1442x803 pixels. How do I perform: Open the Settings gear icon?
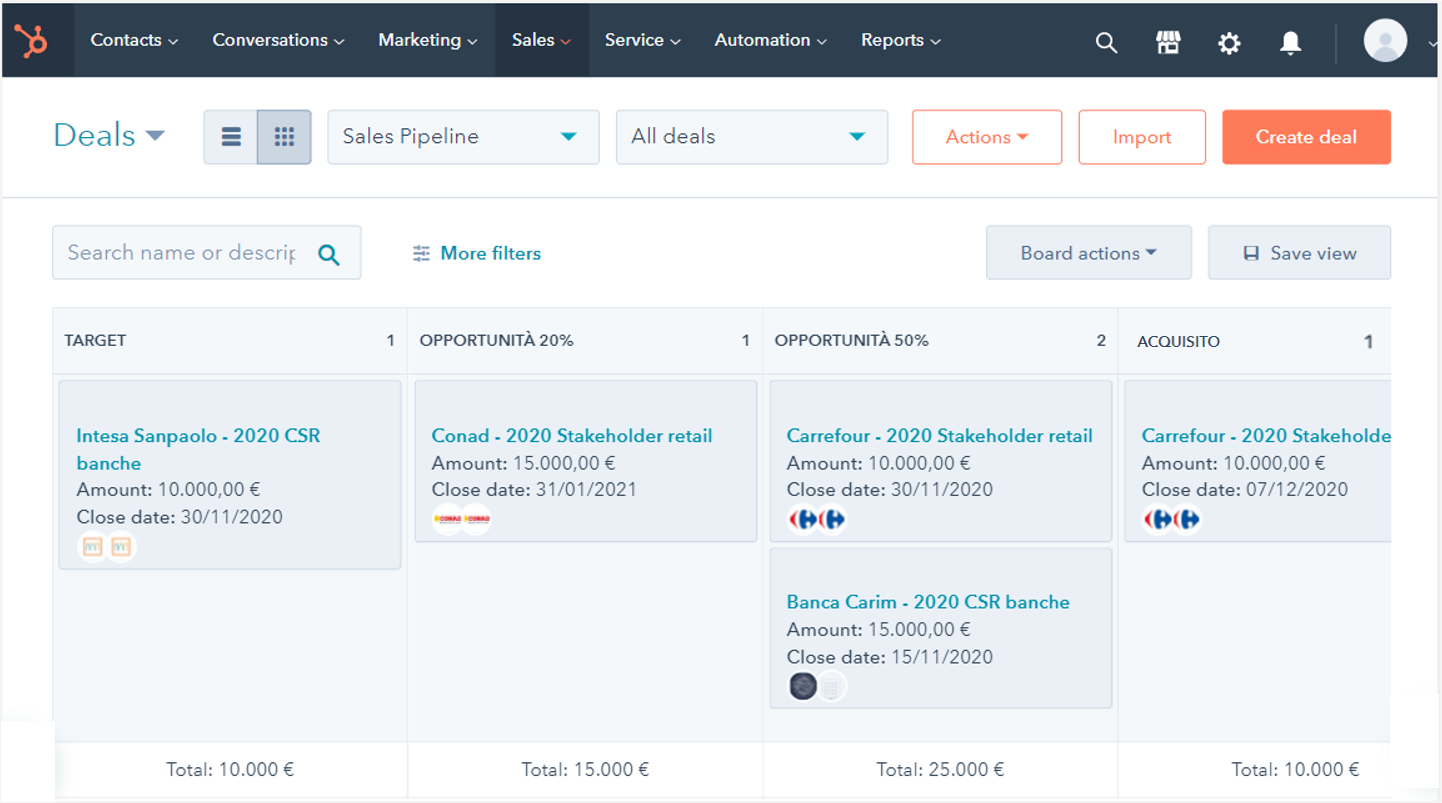point(1229,43)
